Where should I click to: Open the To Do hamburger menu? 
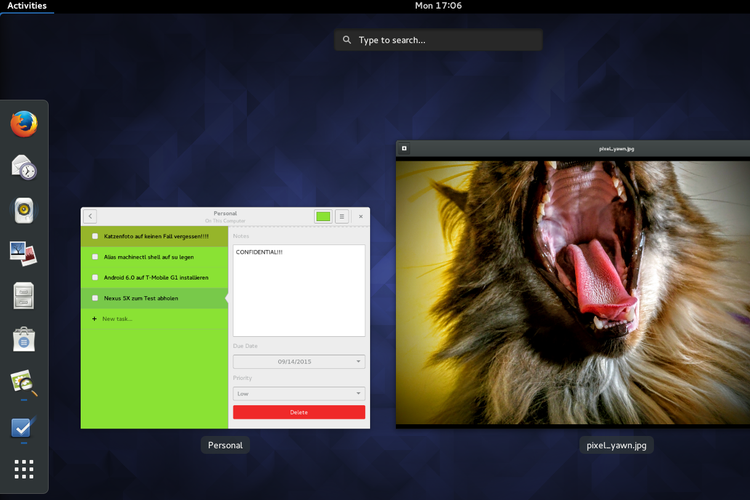(x=342, y=216)
